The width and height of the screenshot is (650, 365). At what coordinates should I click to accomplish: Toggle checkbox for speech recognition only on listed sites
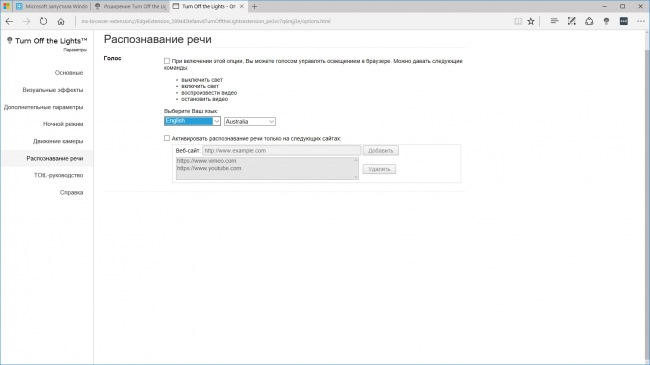point(167,138)
